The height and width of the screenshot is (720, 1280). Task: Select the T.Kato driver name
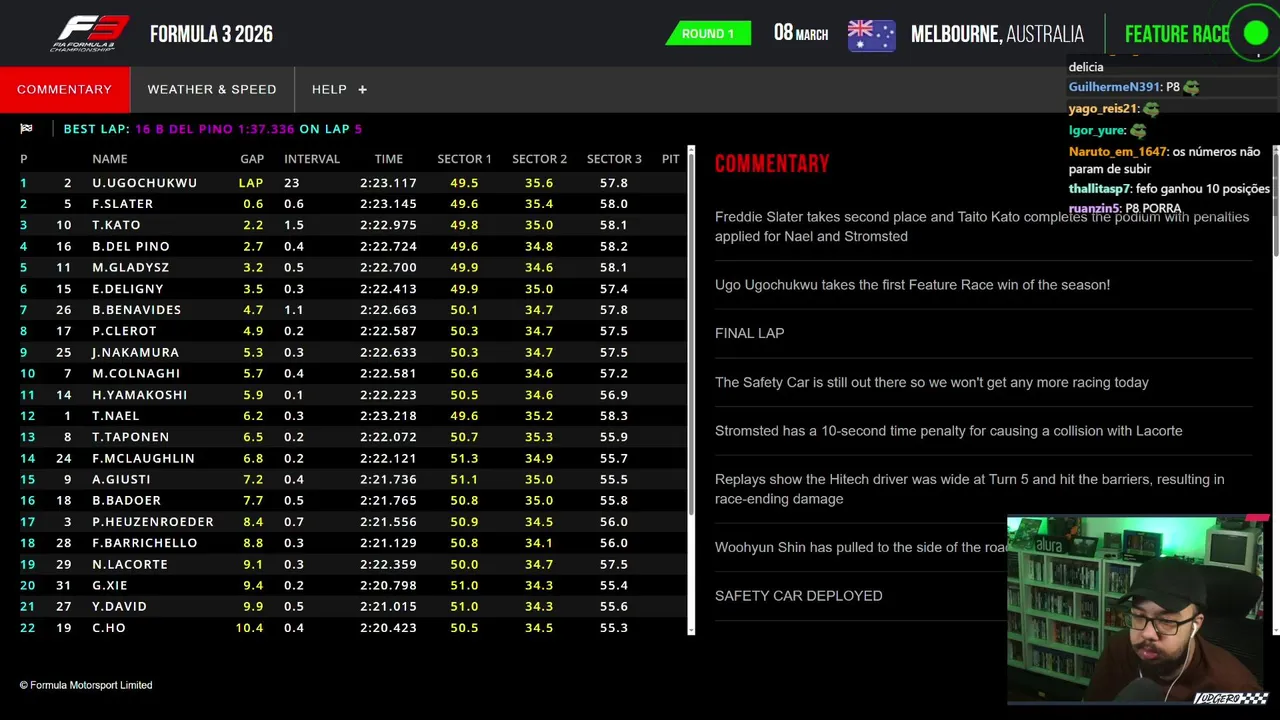[116, 225]
